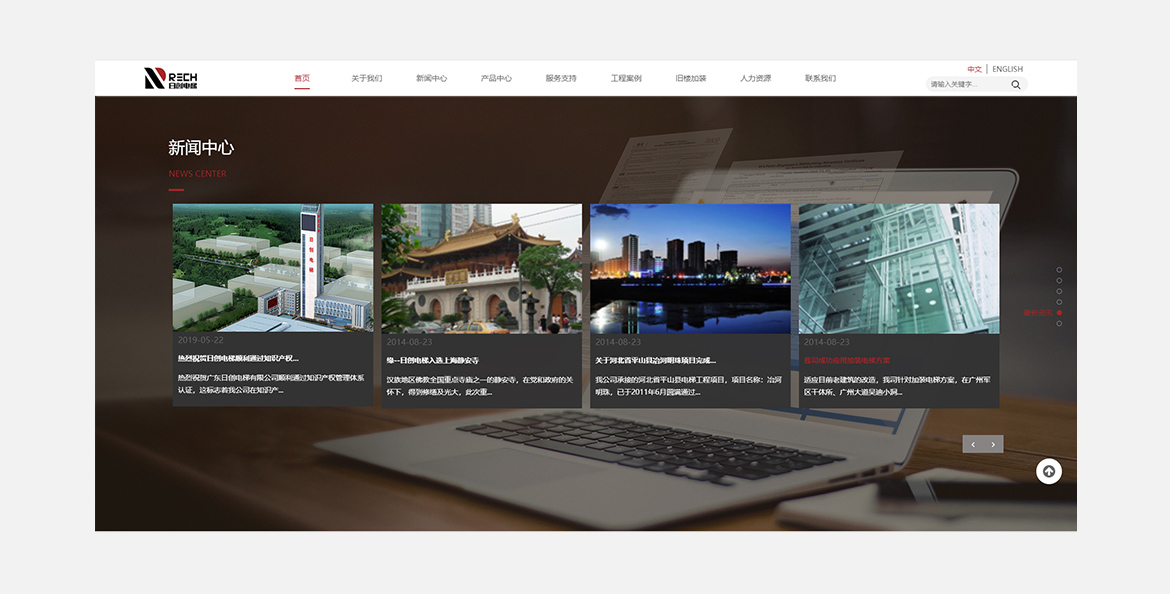Select the first page section dot
Screen dimensions: 1170x594
coord(1059,270)
